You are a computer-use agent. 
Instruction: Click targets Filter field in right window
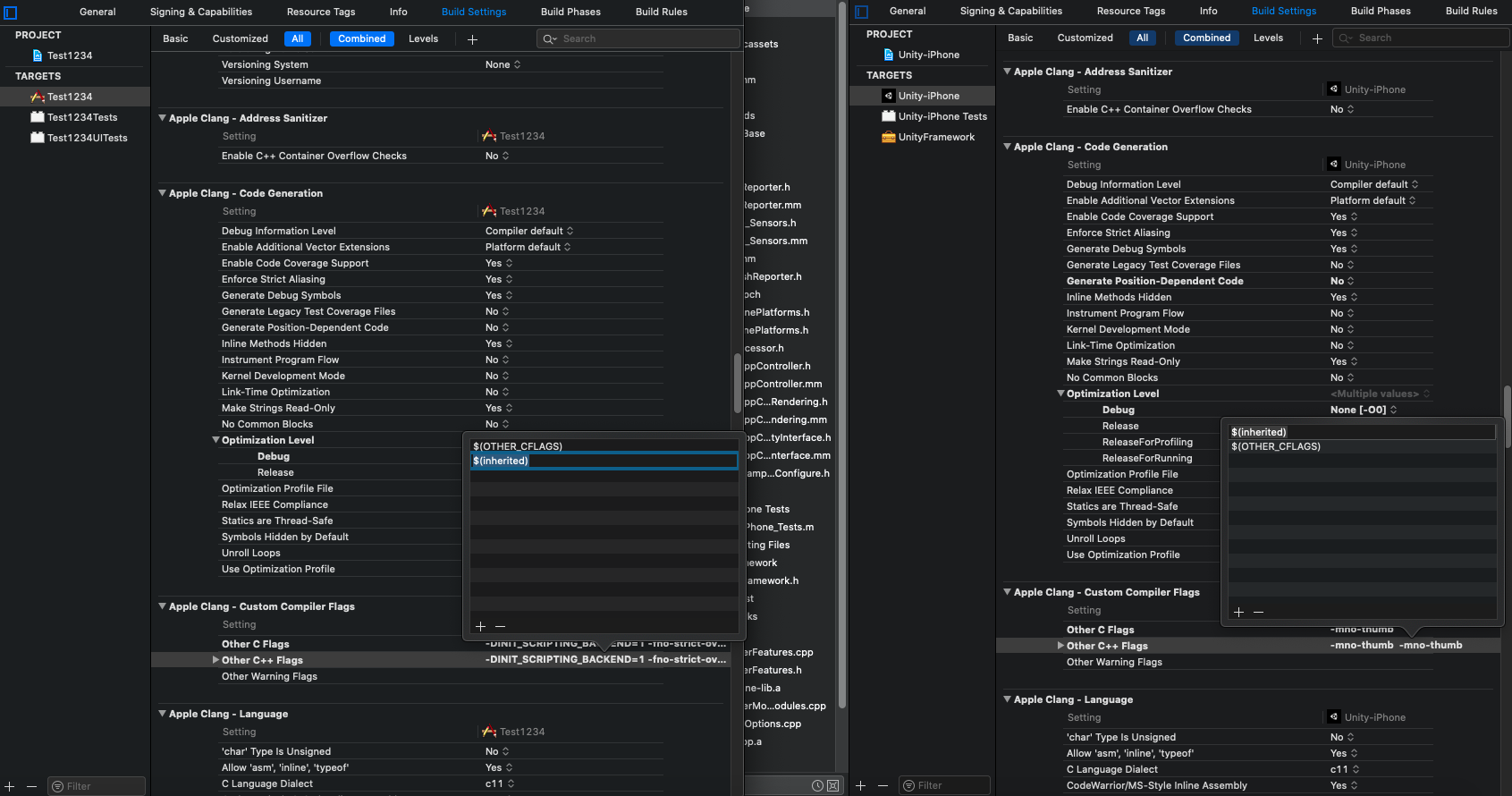944,785
